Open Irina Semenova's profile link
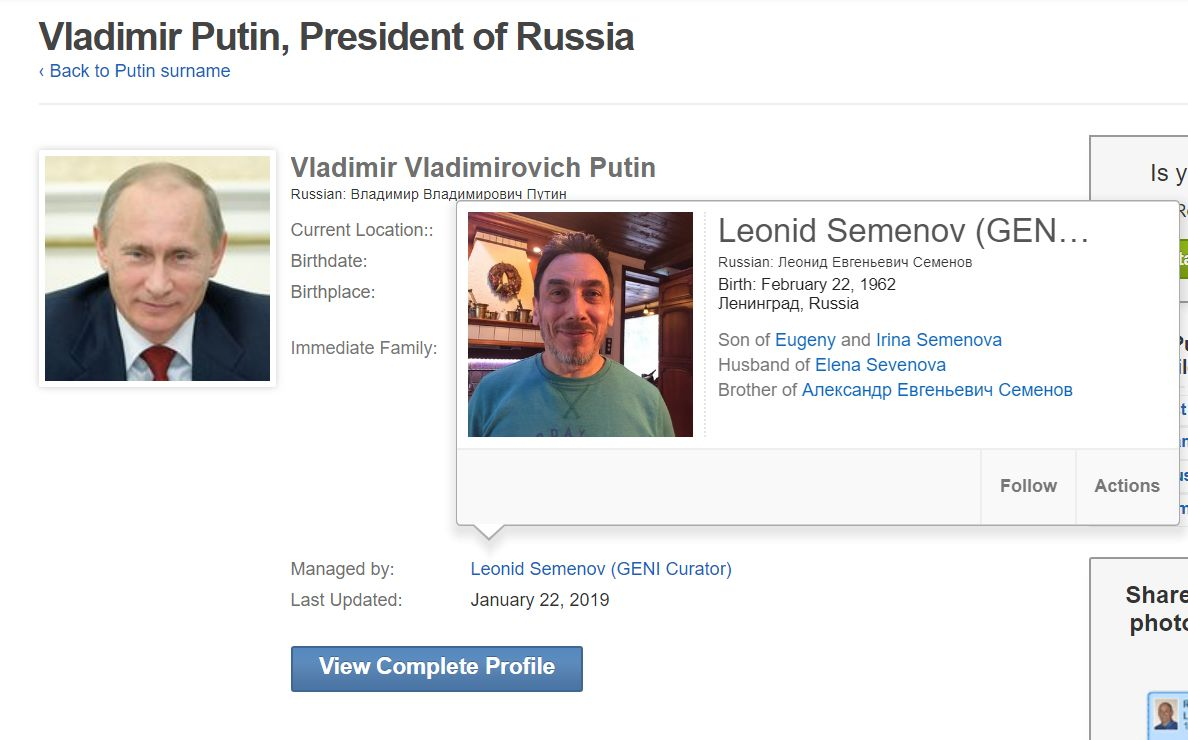 (x=938, y=340)
